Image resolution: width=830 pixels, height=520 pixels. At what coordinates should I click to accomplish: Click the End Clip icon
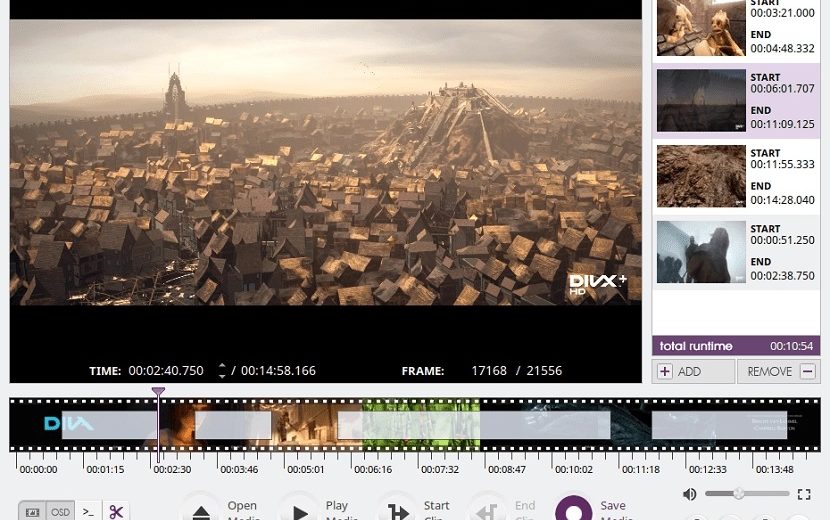point(487,512)
